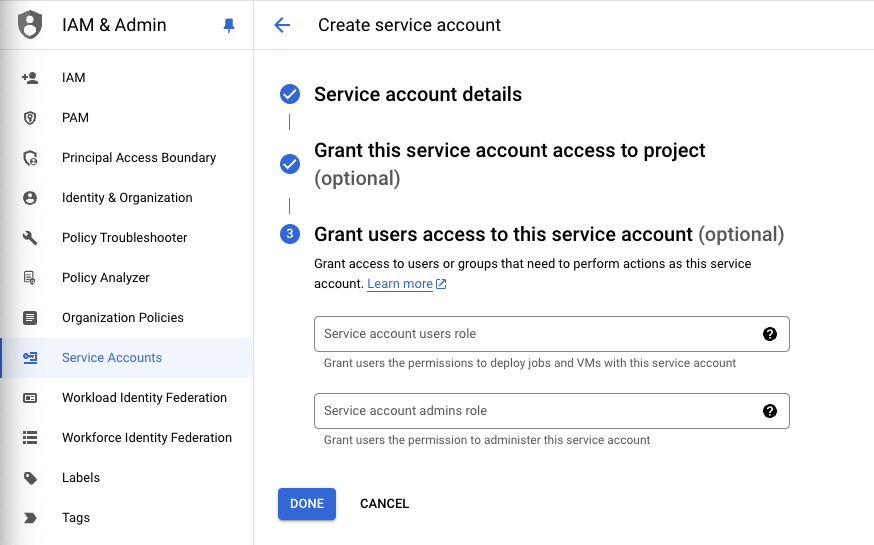Open PAM in the sidebar
Image resolution: width=874 pixels, height=545 pixels.
(127, 118)
